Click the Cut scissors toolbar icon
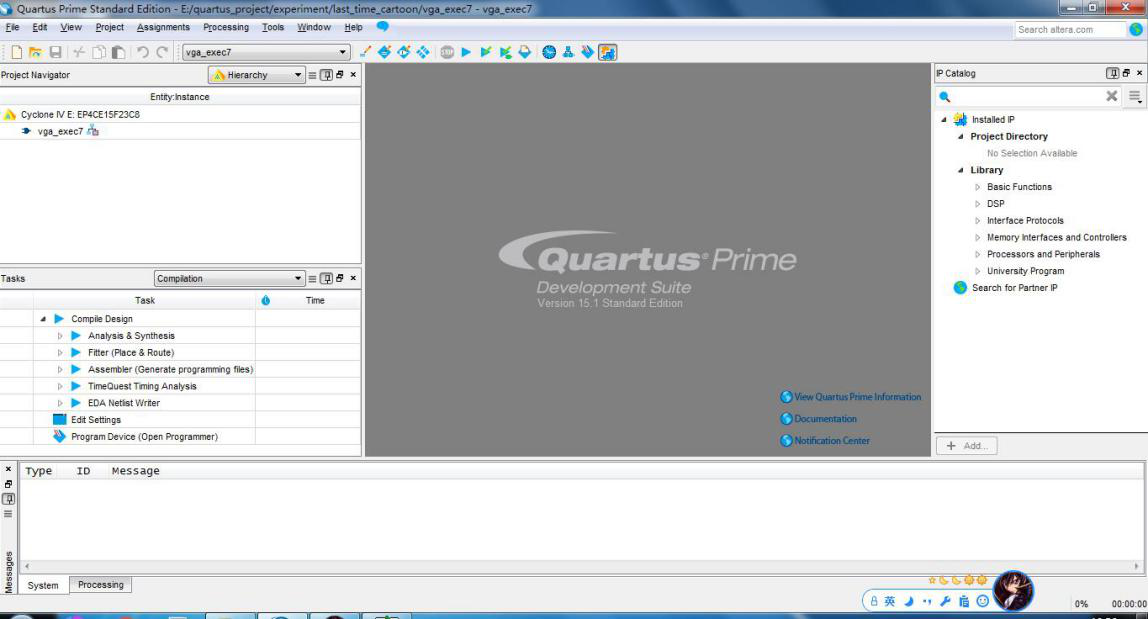The width and height of the screenshot is (1148, 619). point(79,52)
